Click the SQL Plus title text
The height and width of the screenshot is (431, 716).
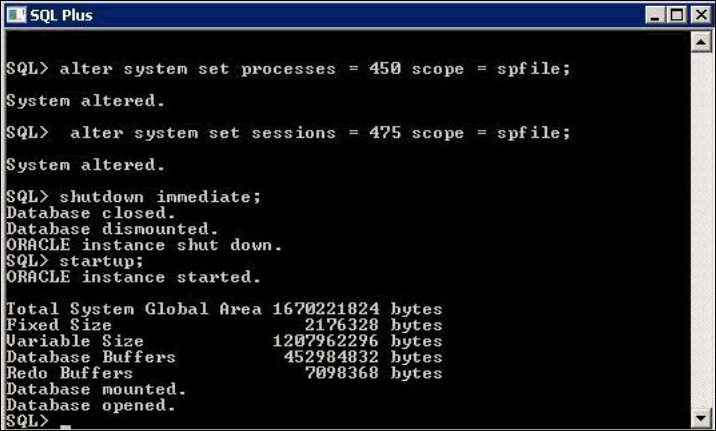click(x=62, y=15)
